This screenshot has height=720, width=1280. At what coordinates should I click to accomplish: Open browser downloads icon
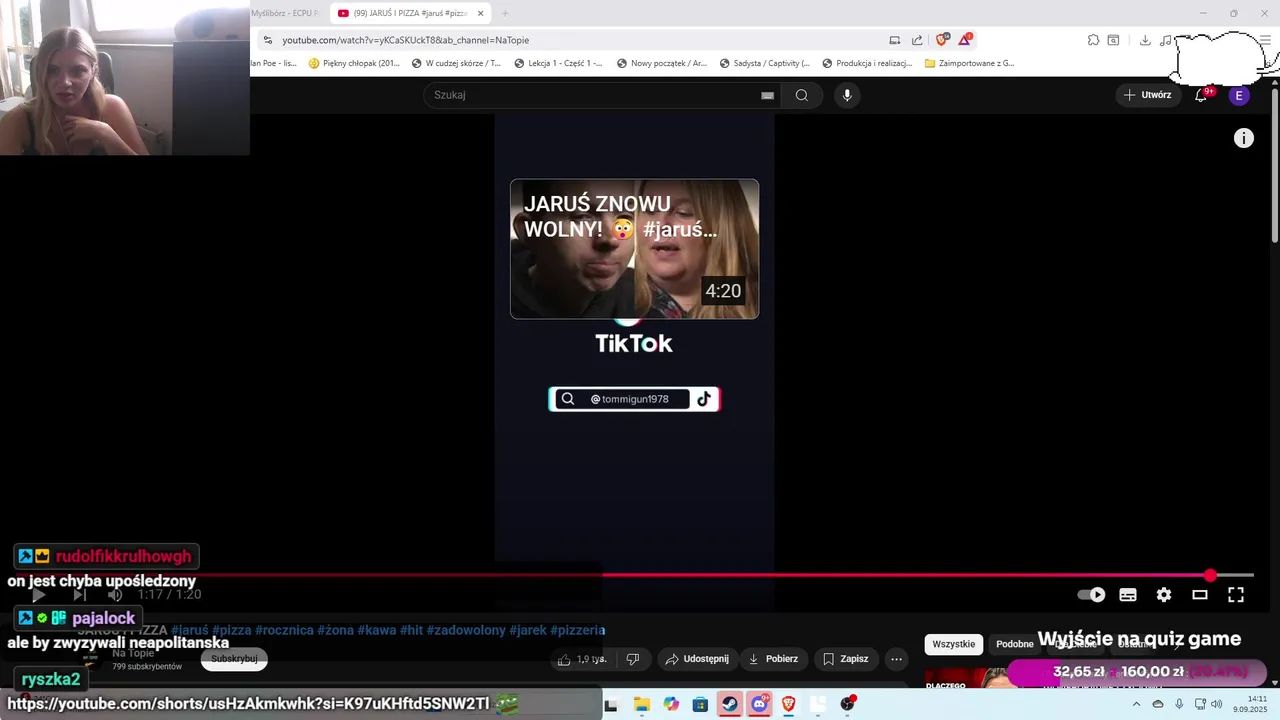tap(1145, 40)
